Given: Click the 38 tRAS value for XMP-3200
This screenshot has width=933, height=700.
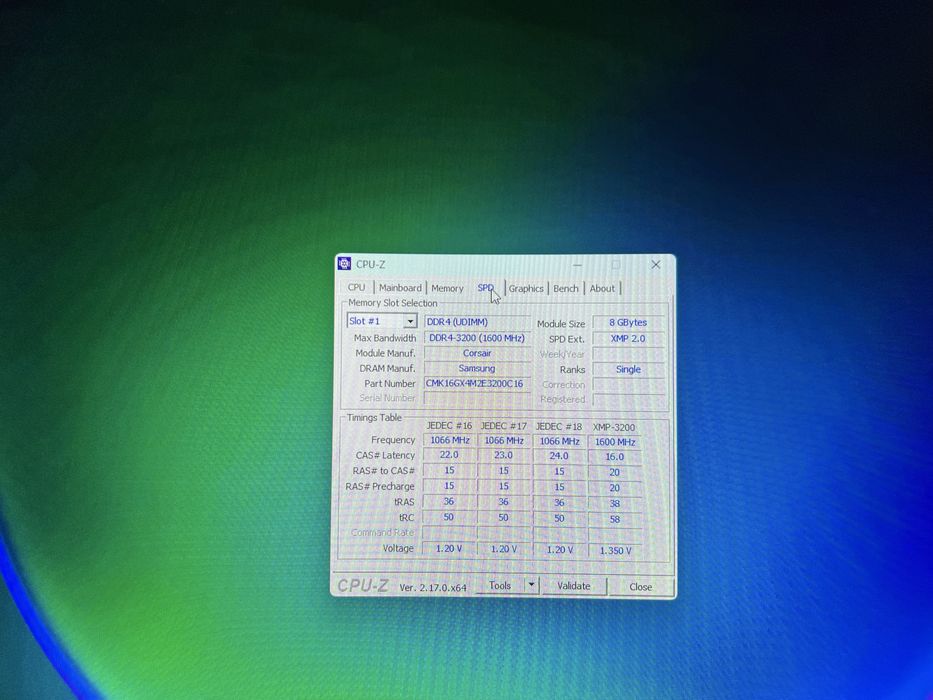Looking at the screenshot, I should coord(615,504).
